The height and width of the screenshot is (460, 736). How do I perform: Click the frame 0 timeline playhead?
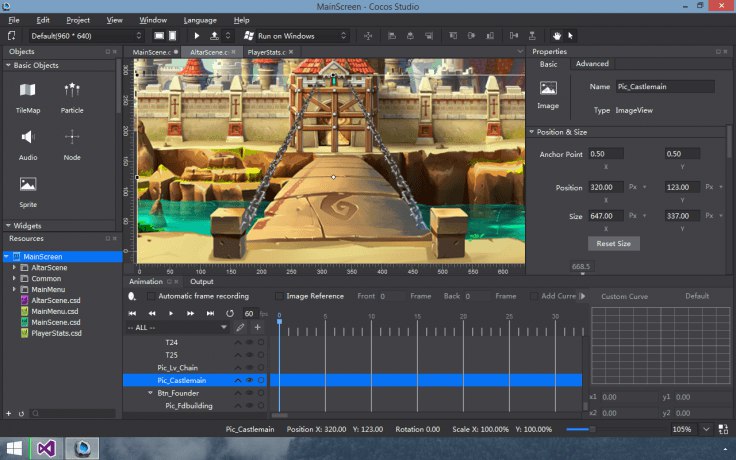click(x=279, y=322)
